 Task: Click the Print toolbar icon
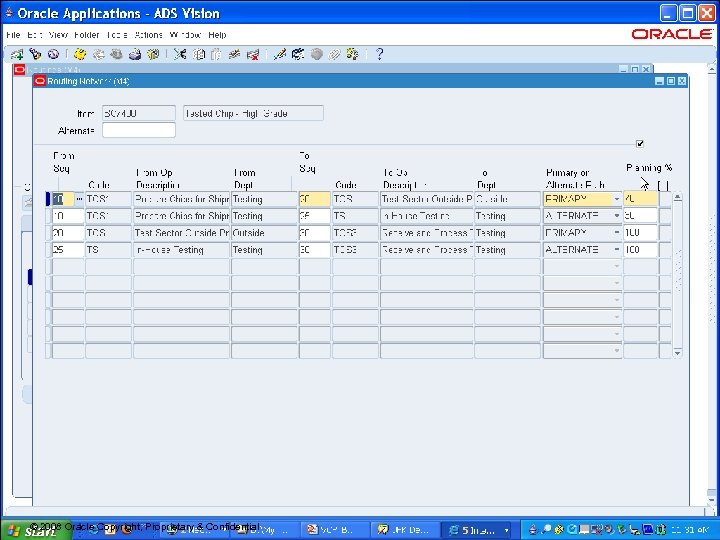pyautogui.click(x=135, y=55)
